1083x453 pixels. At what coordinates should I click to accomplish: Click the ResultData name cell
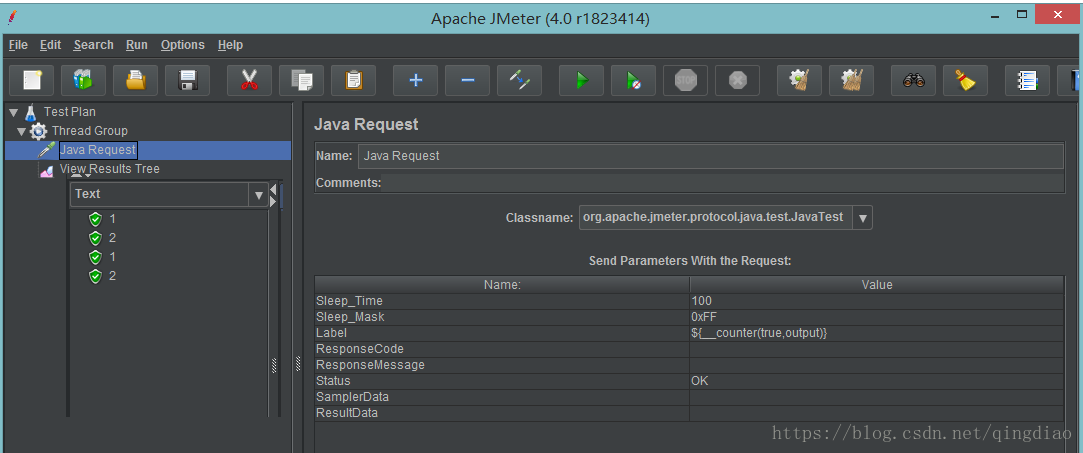click(x=502, y=413)
